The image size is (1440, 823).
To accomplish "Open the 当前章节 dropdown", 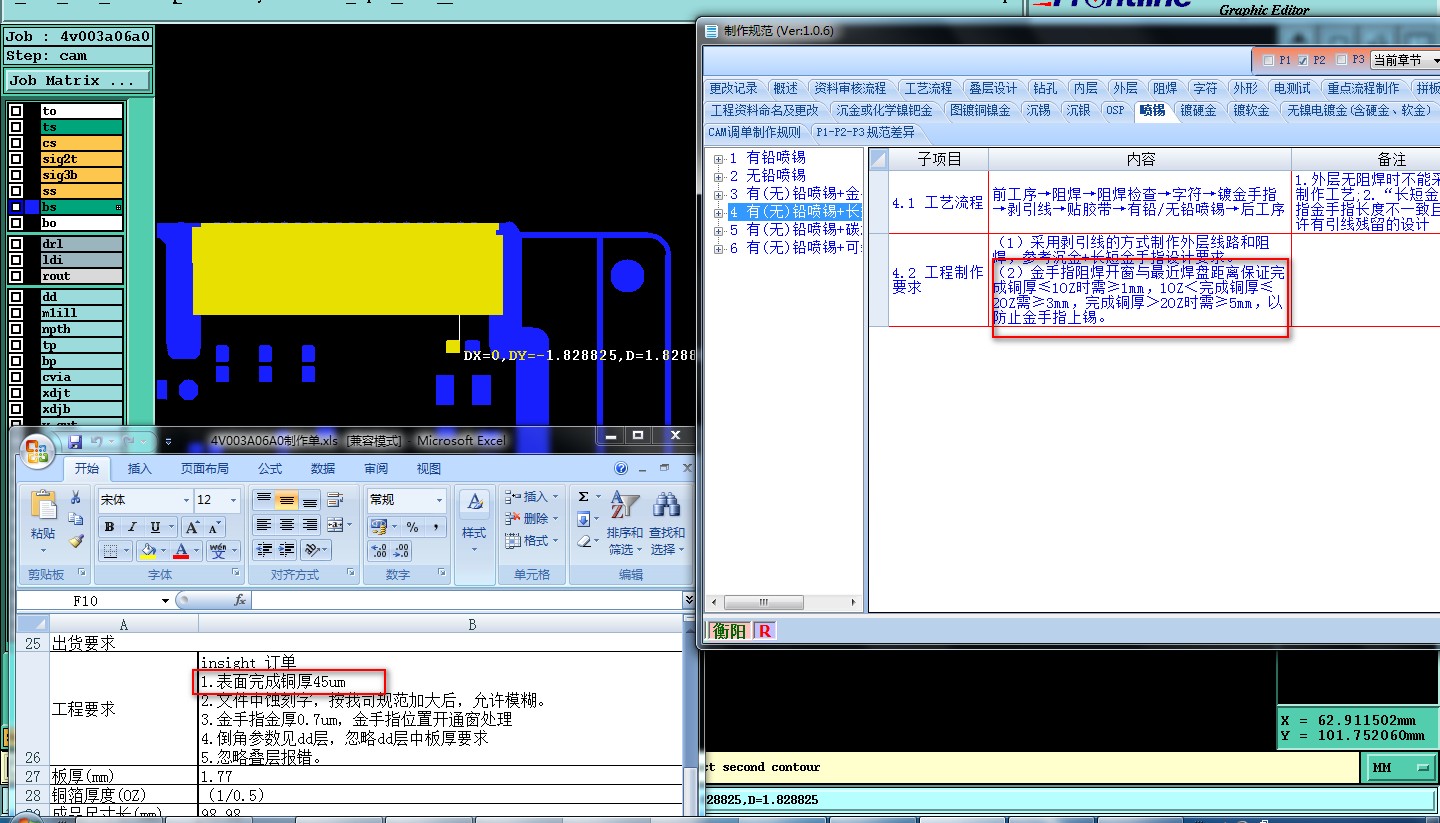I will coord(1404,61).
